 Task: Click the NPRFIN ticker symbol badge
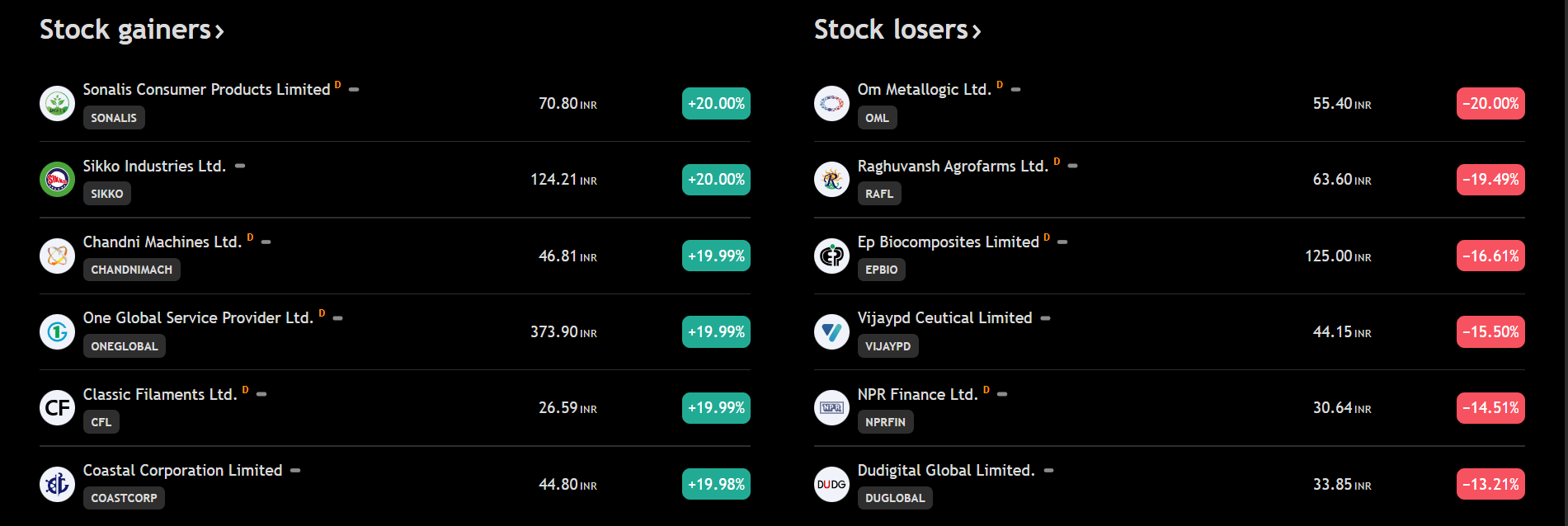coord(885,422)
